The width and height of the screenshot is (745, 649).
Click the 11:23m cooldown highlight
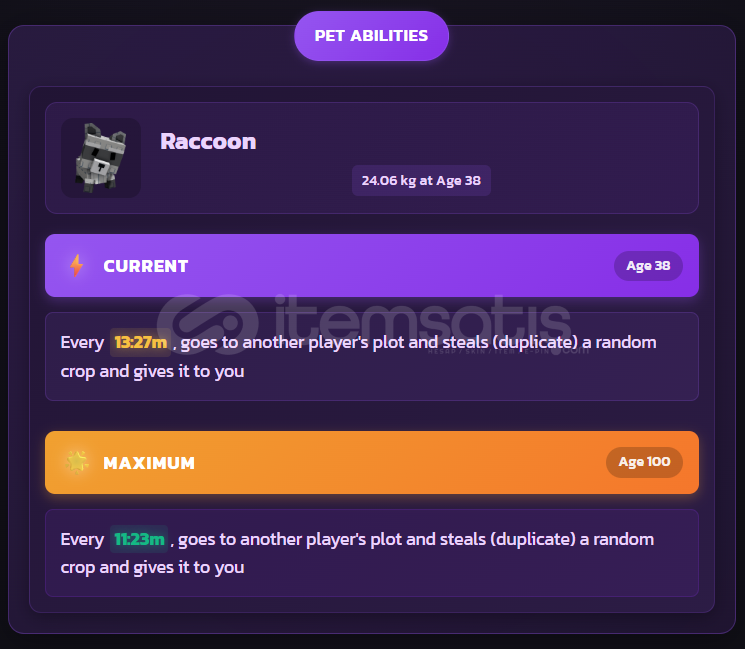[x=139, y=539]
